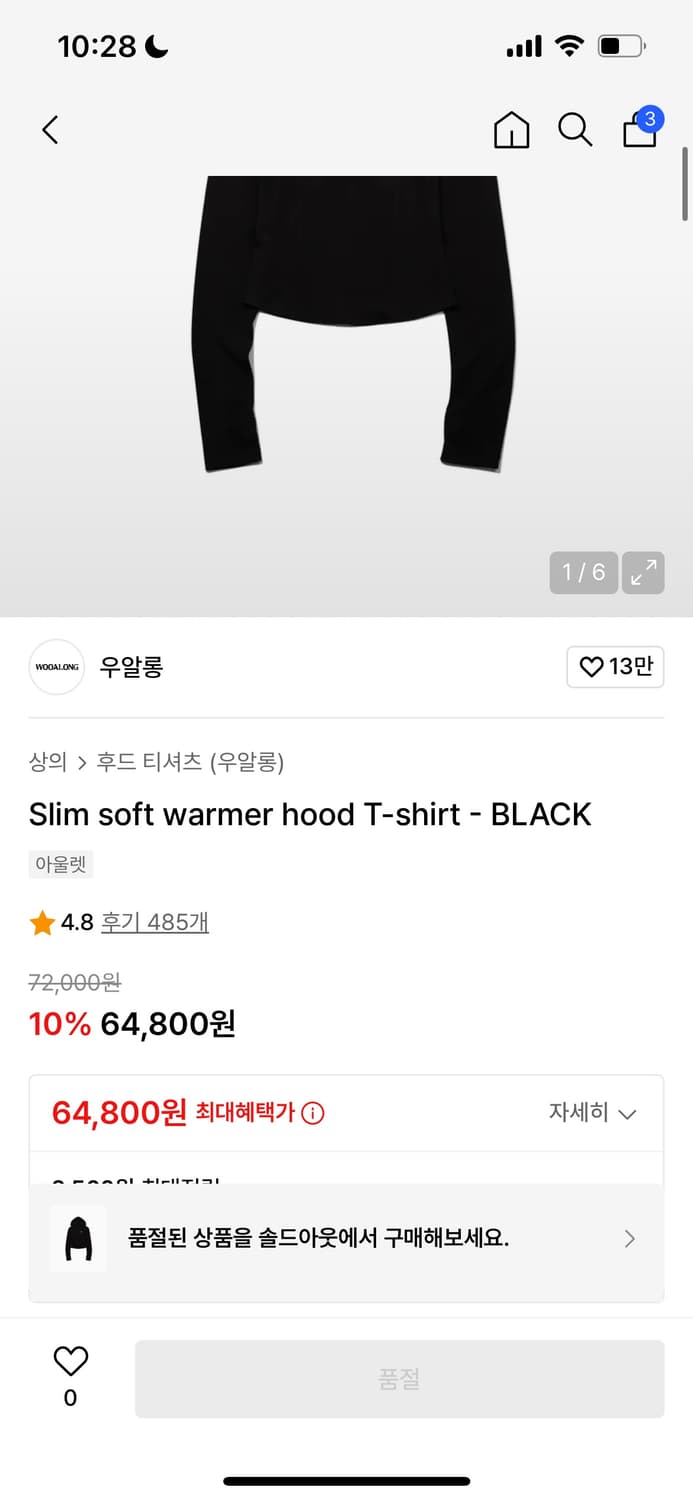Image resolution: width=693 pixels, height=1500 pixels.
Task: Open the shopping cart with 3 items
Action: [639, 130]
